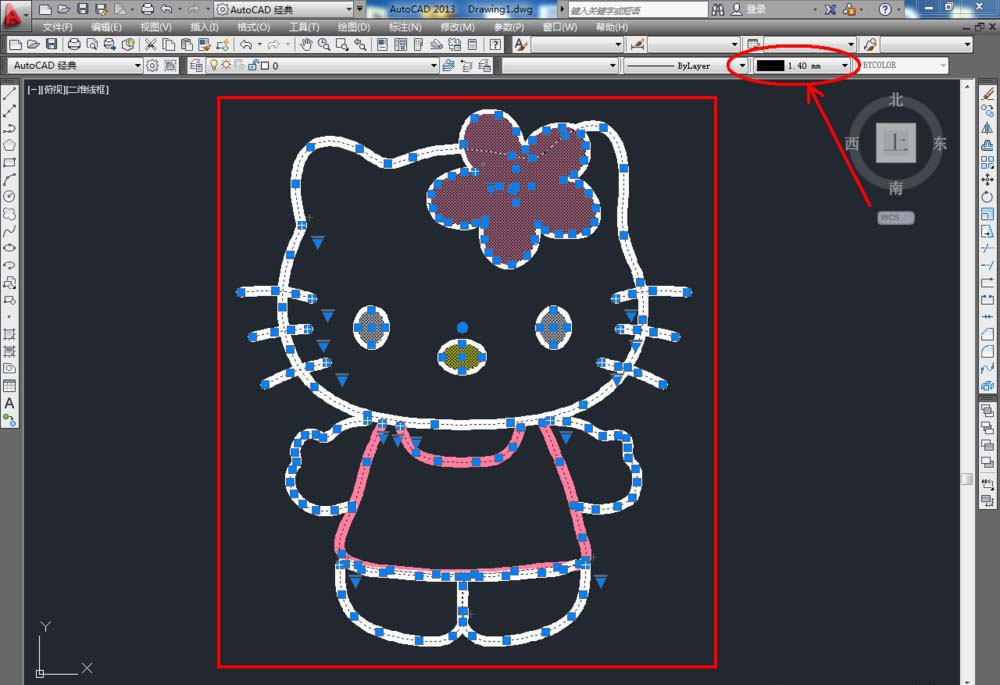Open the 文件(F) menu
The image size is (1000, 685).
(x=57, y=27)
